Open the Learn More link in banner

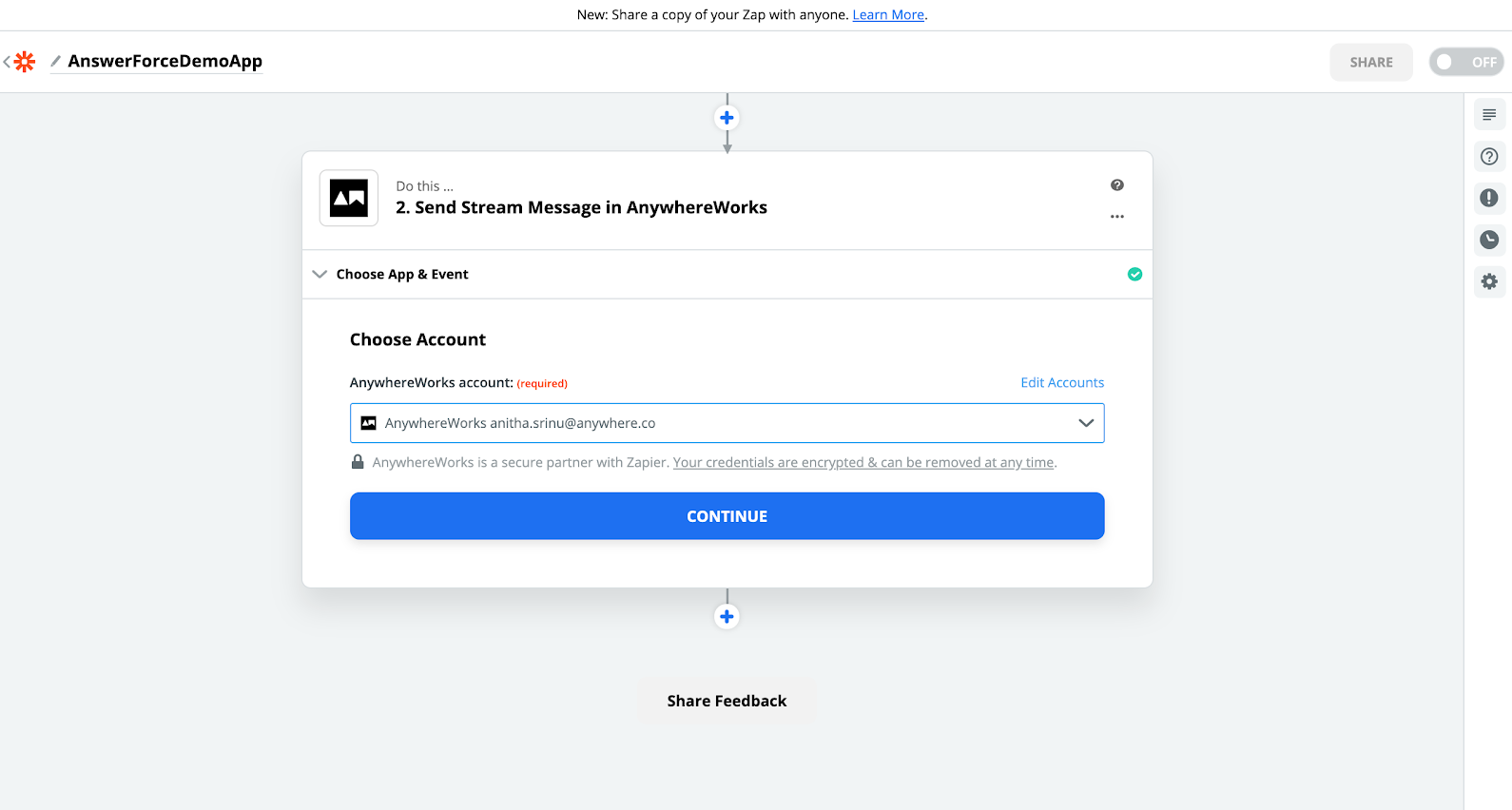[x=888, y=15]
